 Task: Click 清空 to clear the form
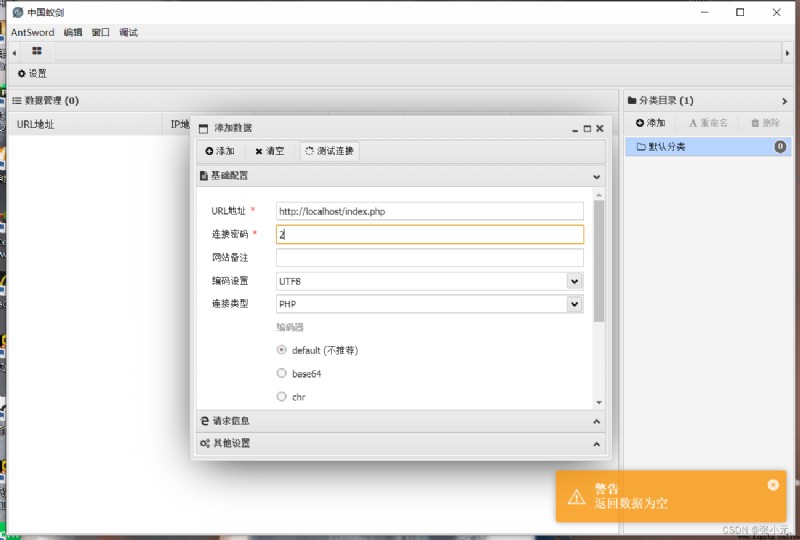pos(269,151)
